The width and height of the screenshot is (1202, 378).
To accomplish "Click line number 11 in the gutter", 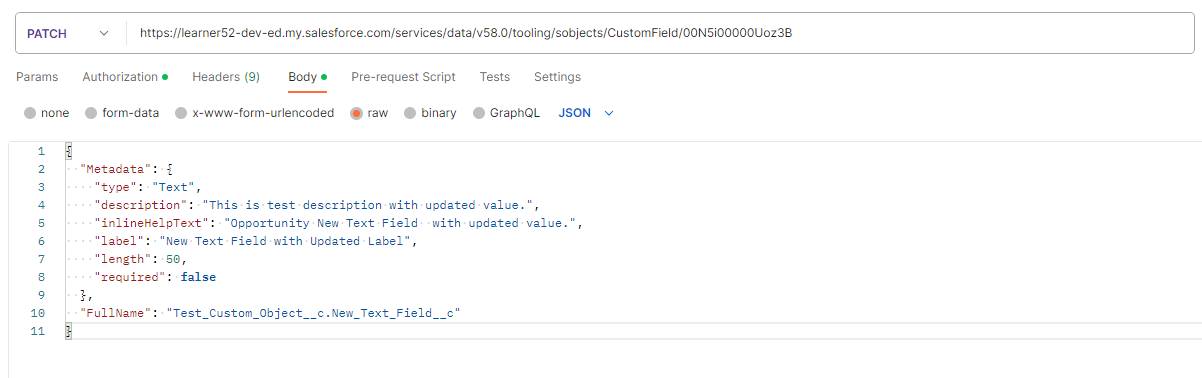I will [39, 331].
